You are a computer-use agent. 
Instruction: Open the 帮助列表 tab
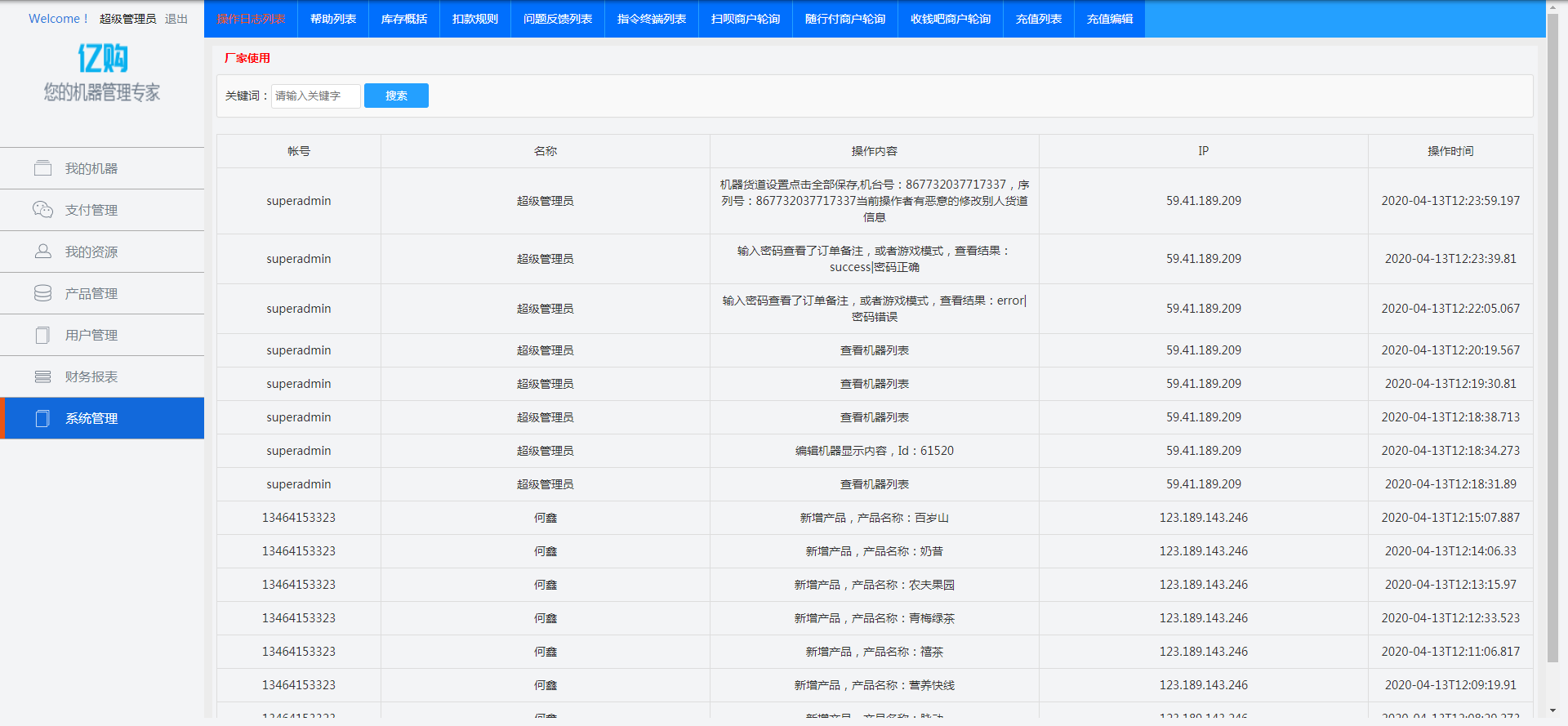pos(333,19)
